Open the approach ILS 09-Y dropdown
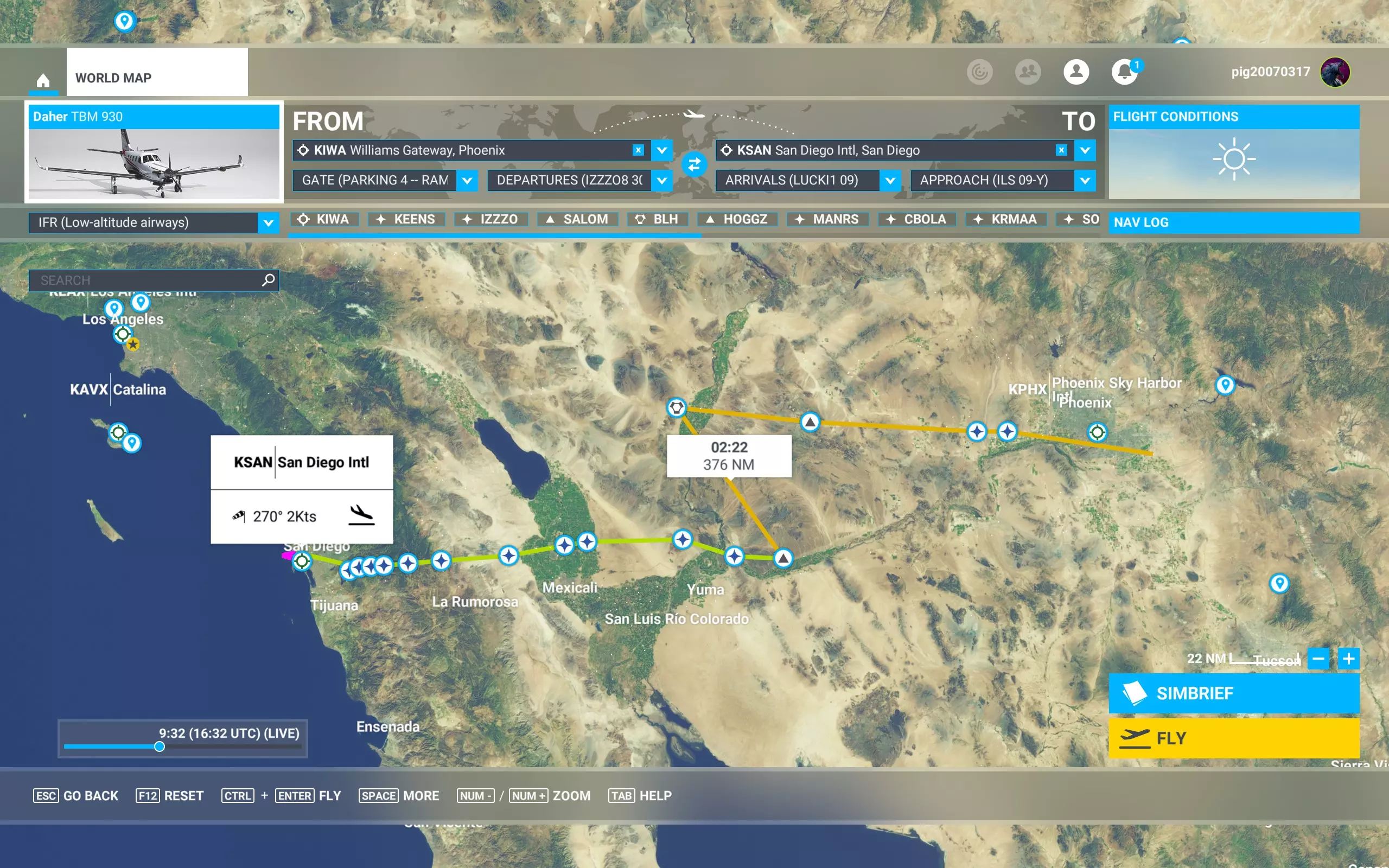Image resolution: width=1389 pixels, height=868 pixels. click(x=1084, y=180)
